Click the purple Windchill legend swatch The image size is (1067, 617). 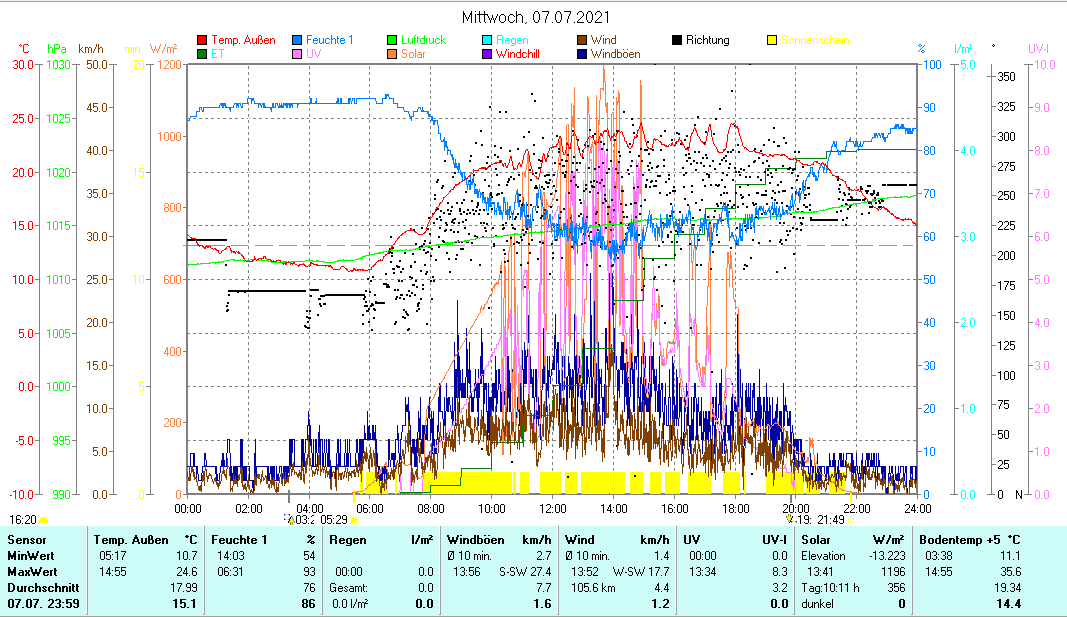click(x=488, y=54)
